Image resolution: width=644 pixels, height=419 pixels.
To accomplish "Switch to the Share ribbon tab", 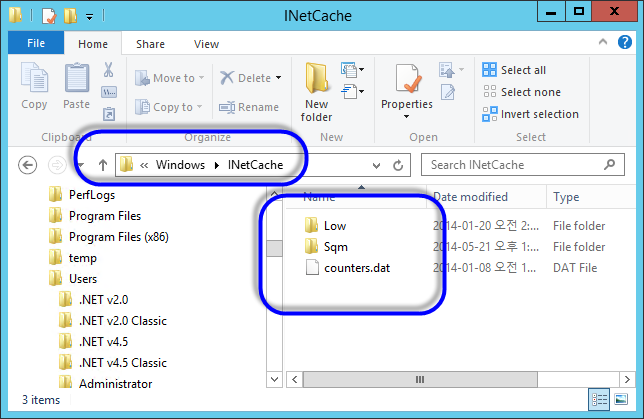I will [x=151, y=44].
